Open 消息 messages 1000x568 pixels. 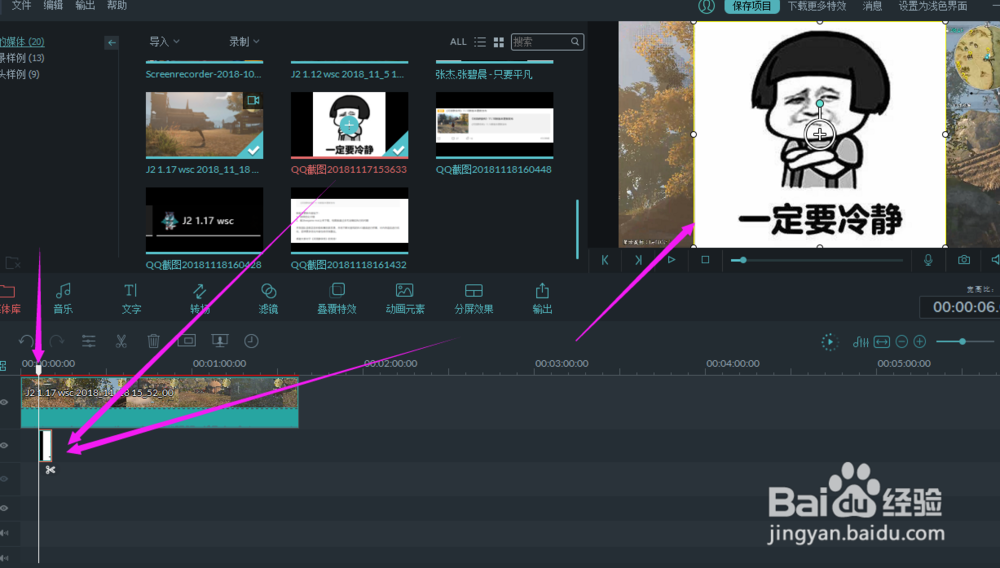point(872,6)
